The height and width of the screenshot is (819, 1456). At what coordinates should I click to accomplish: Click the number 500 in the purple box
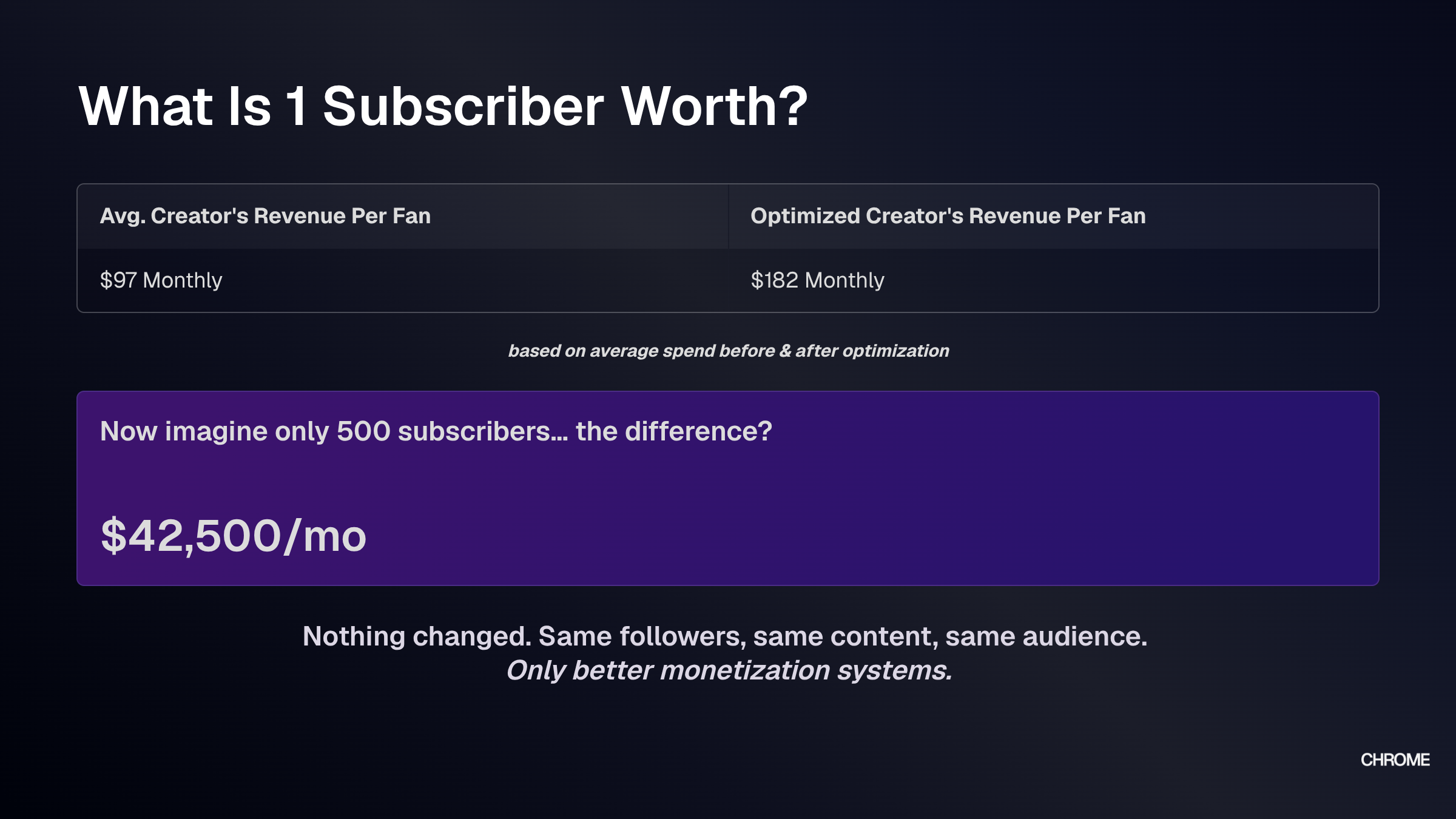pos(363,431)
